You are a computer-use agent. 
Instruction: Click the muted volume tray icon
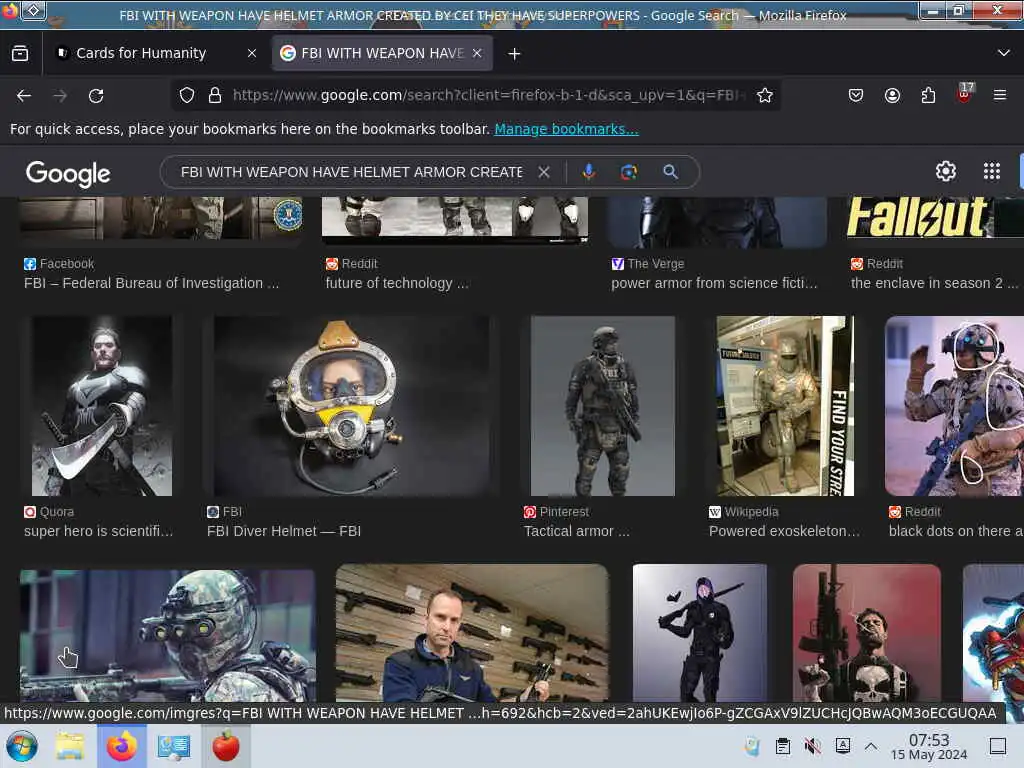coord(812,746)
